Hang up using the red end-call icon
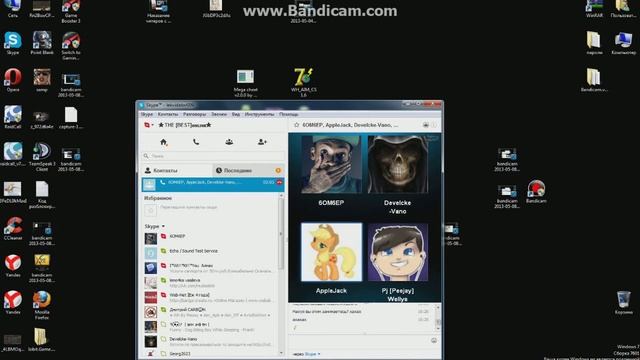 click(280, 182)
